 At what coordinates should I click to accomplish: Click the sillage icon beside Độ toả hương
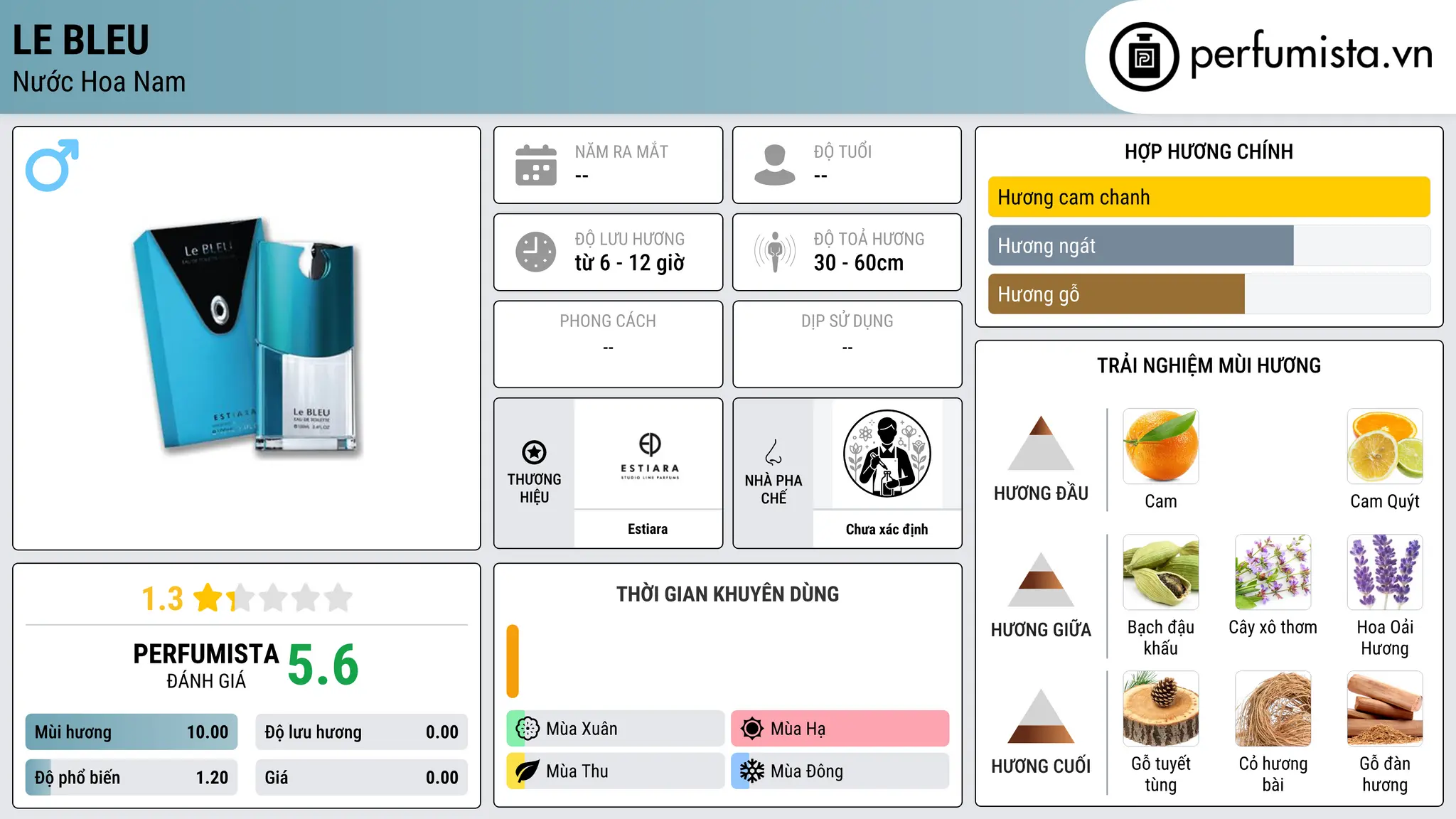point(775,252)
